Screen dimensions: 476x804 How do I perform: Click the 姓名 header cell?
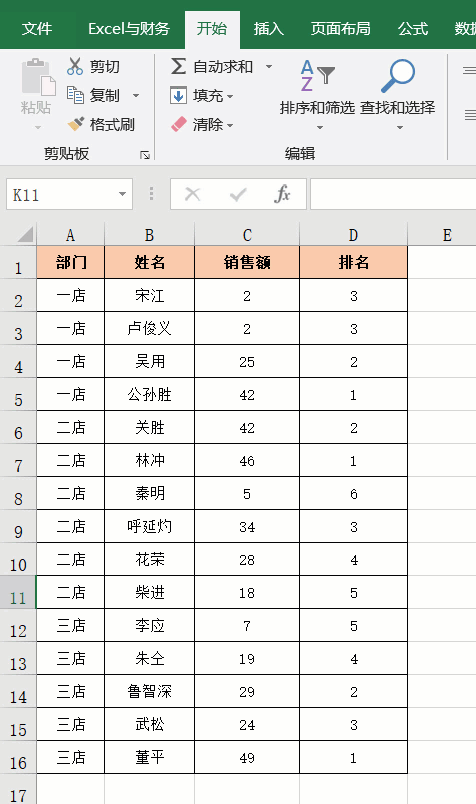click(149, 263)
